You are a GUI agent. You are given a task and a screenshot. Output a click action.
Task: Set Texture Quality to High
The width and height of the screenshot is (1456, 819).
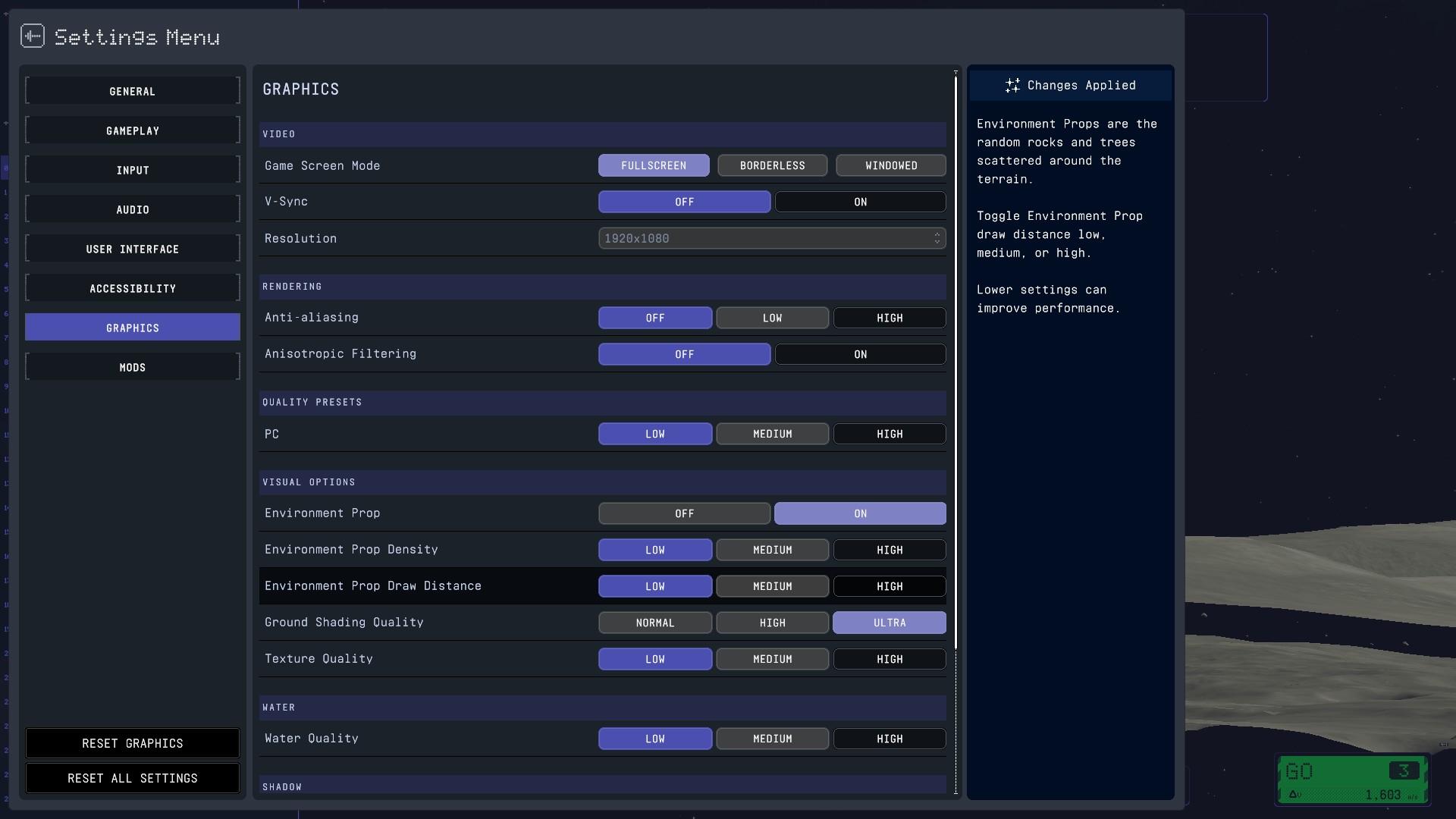coord(890,659)
